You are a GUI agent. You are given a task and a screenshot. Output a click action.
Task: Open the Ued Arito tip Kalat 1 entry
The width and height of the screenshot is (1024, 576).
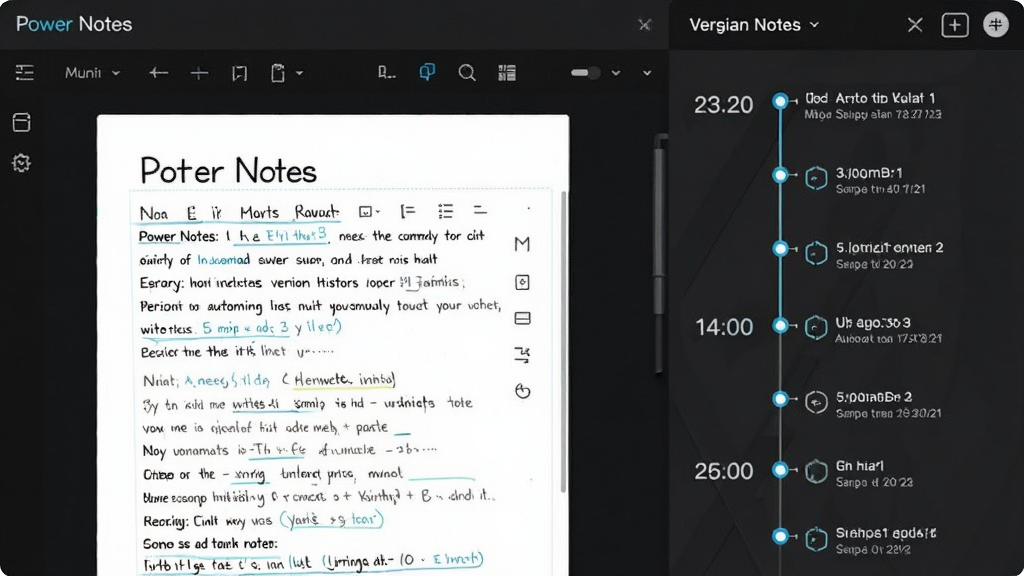(x=873, y=106)
